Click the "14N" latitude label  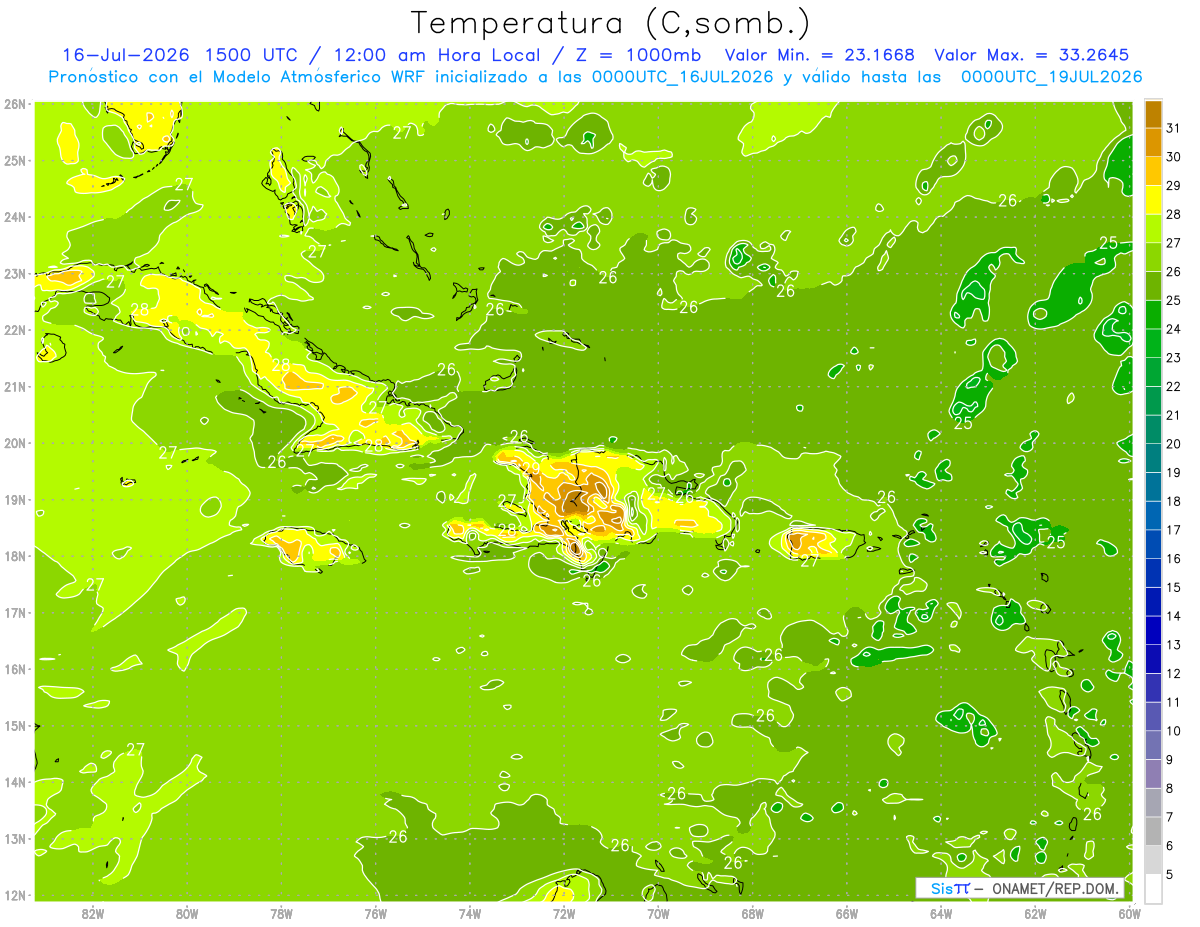pyautogui.click(x=14, y=782)
